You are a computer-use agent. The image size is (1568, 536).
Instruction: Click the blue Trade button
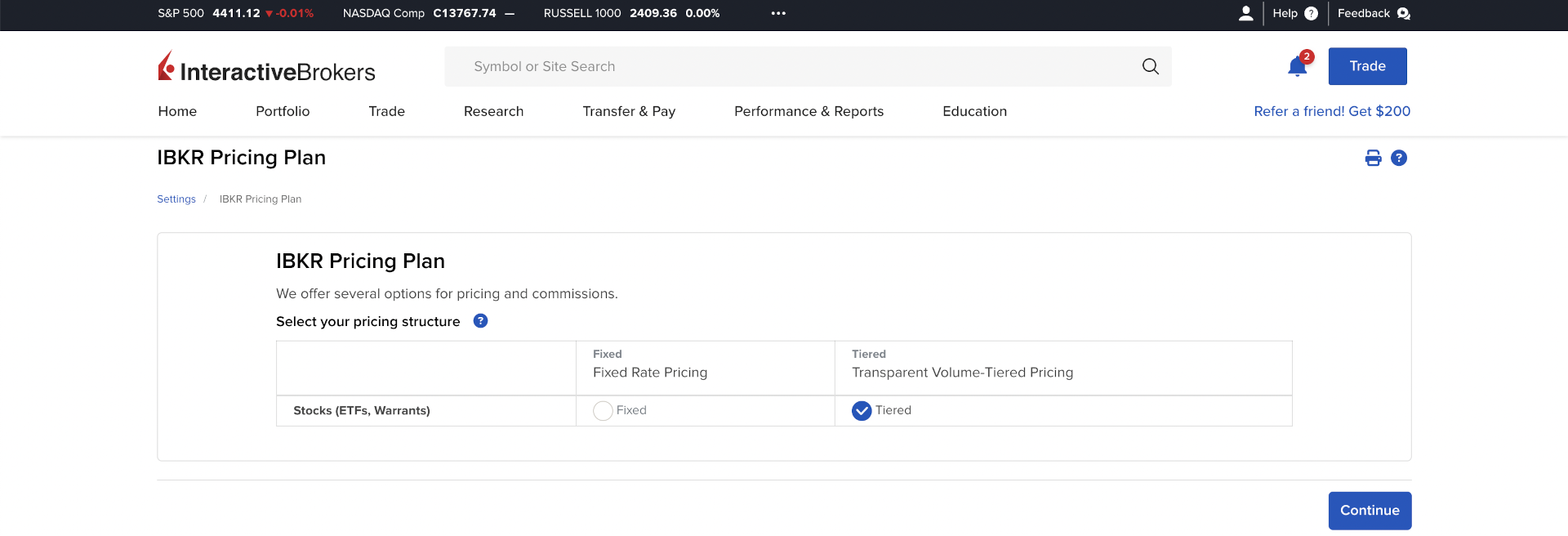1367,66
